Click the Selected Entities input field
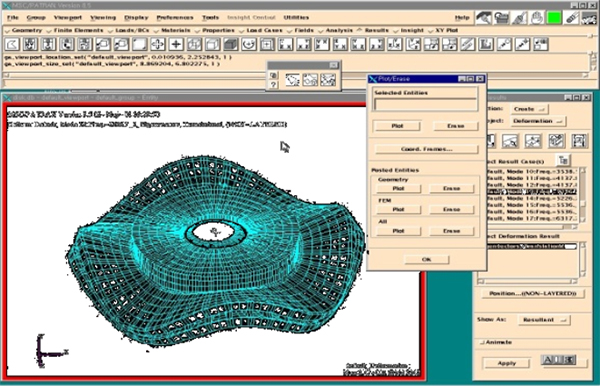 tap(426, 105)
